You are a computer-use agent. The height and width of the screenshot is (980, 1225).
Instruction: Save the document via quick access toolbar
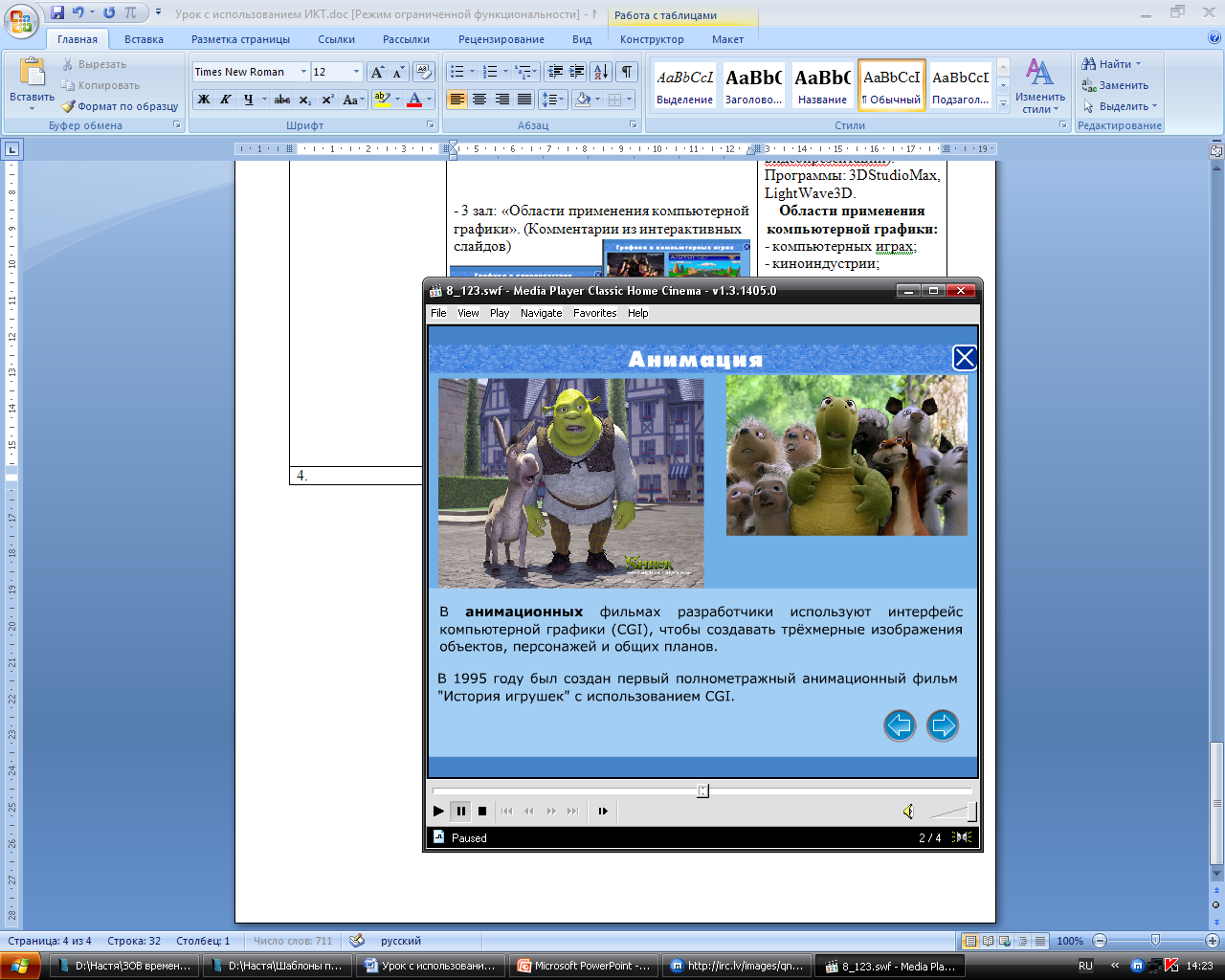pyautogui.click(x=57, y=13)
